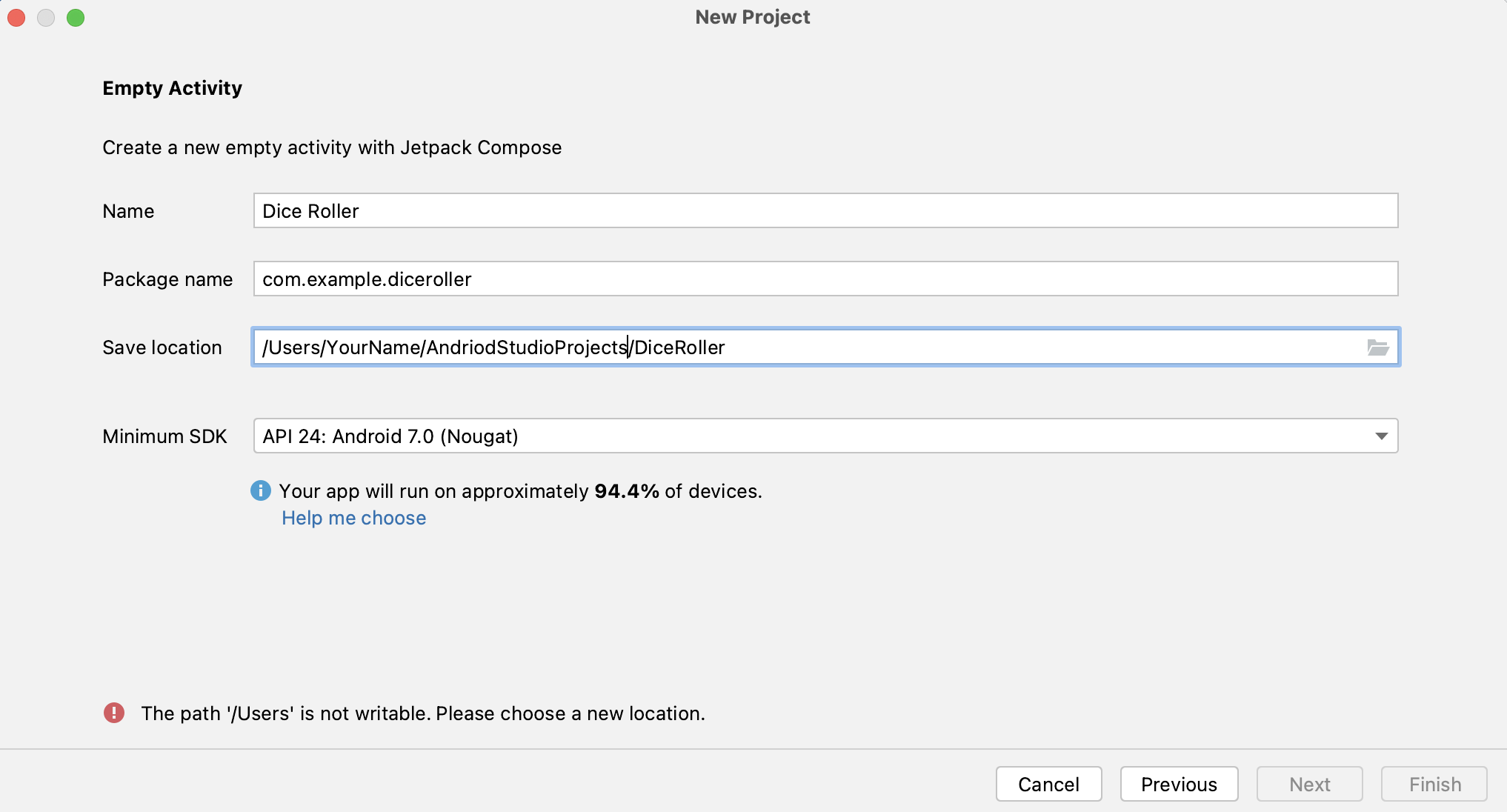Open the Minimum SDK dropdown arrow
The width and height of the screenshot is (1507, 812).
click(1381, 436)
